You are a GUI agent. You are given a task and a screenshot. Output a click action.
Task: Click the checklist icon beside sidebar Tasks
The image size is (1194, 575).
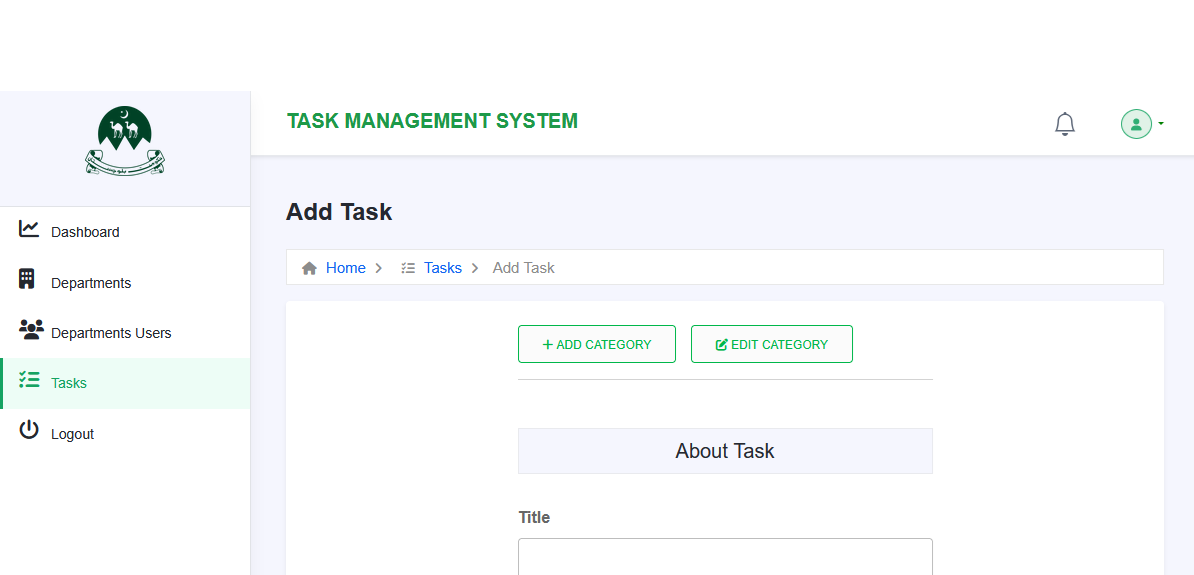pyautogui.click(x=29, y=380)
